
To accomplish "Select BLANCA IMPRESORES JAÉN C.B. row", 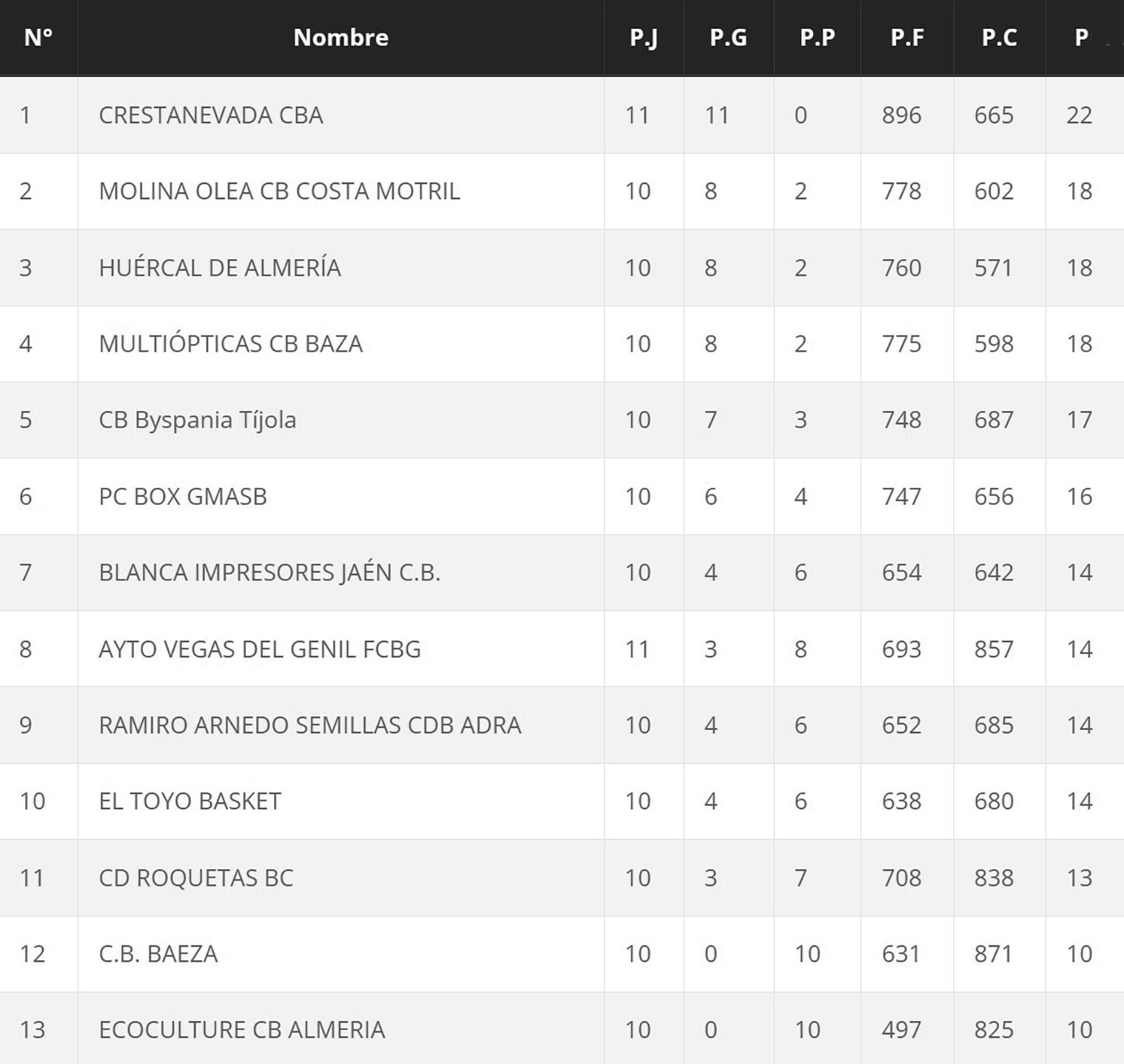I will [270, 572].
